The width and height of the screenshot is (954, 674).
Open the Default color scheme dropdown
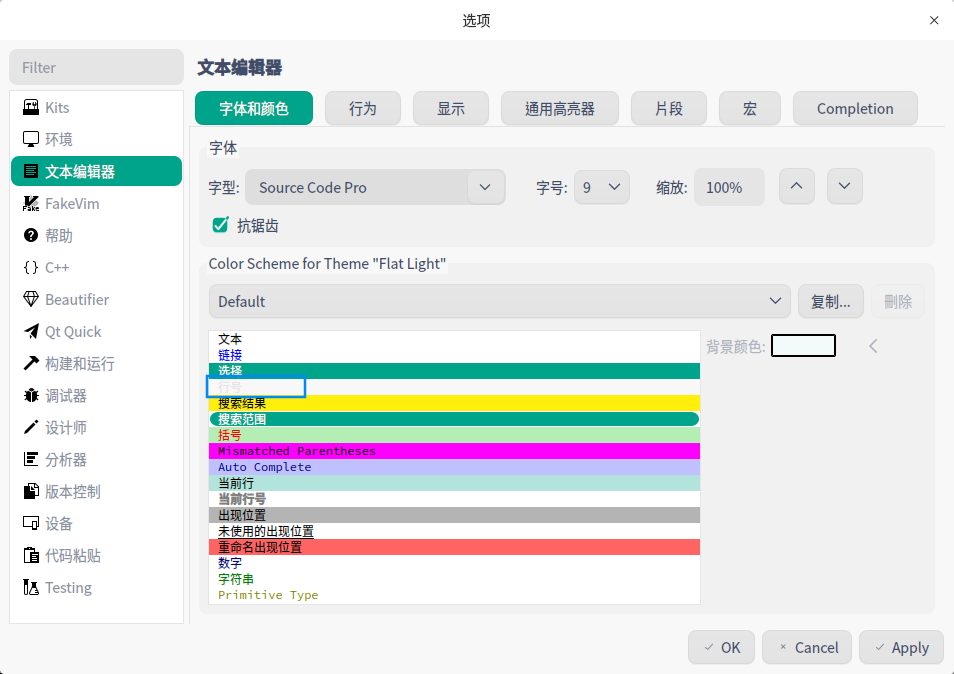click(499, 301)
